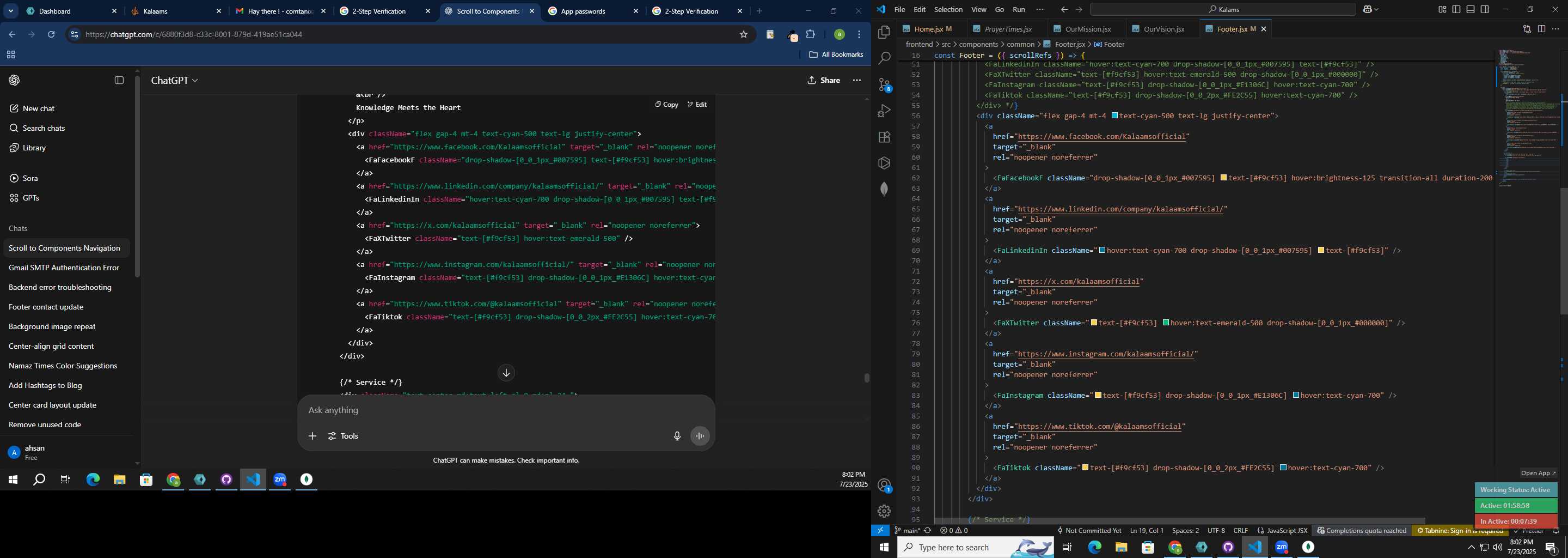
Task: Click the #f9cf53 color swatch on line 62
Action: [1224, 178]
